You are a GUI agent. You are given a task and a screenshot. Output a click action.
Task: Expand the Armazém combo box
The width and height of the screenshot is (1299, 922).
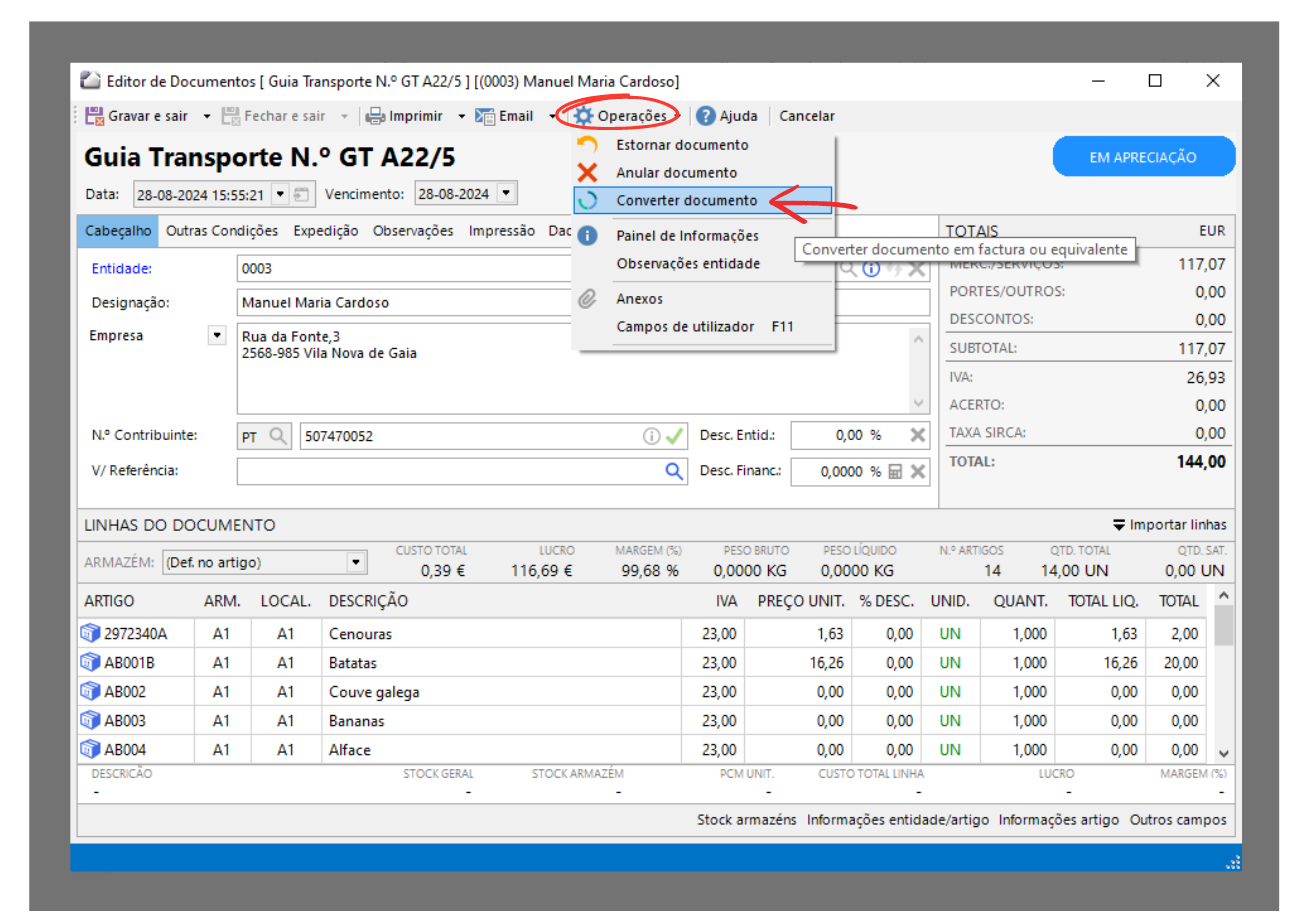point(357,563)
